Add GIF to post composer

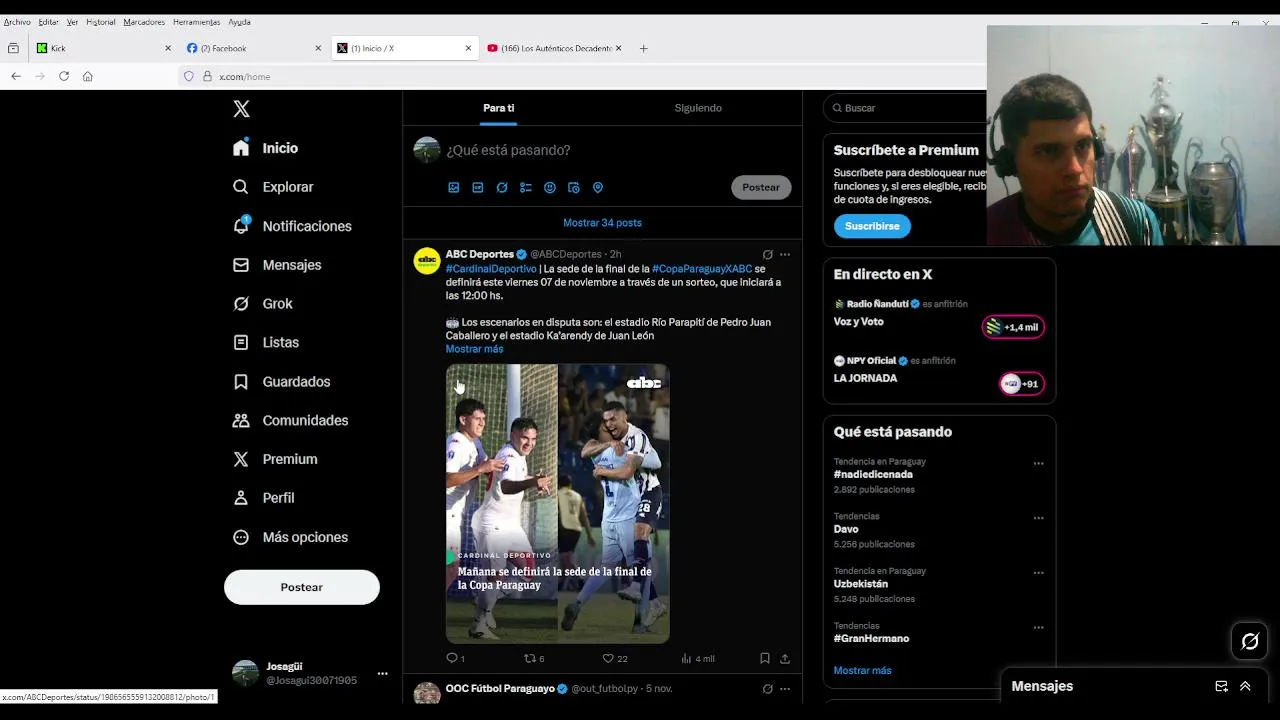point(478,187)
